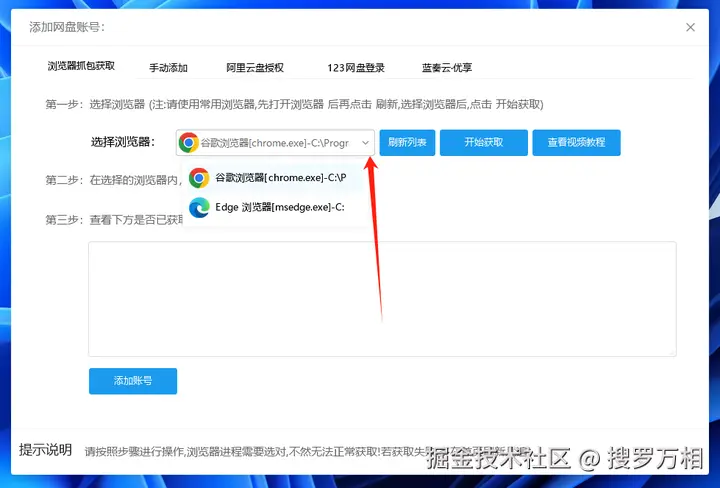
Task: Open the 蓝奏云-优享 tab
Action: point(447,68)
